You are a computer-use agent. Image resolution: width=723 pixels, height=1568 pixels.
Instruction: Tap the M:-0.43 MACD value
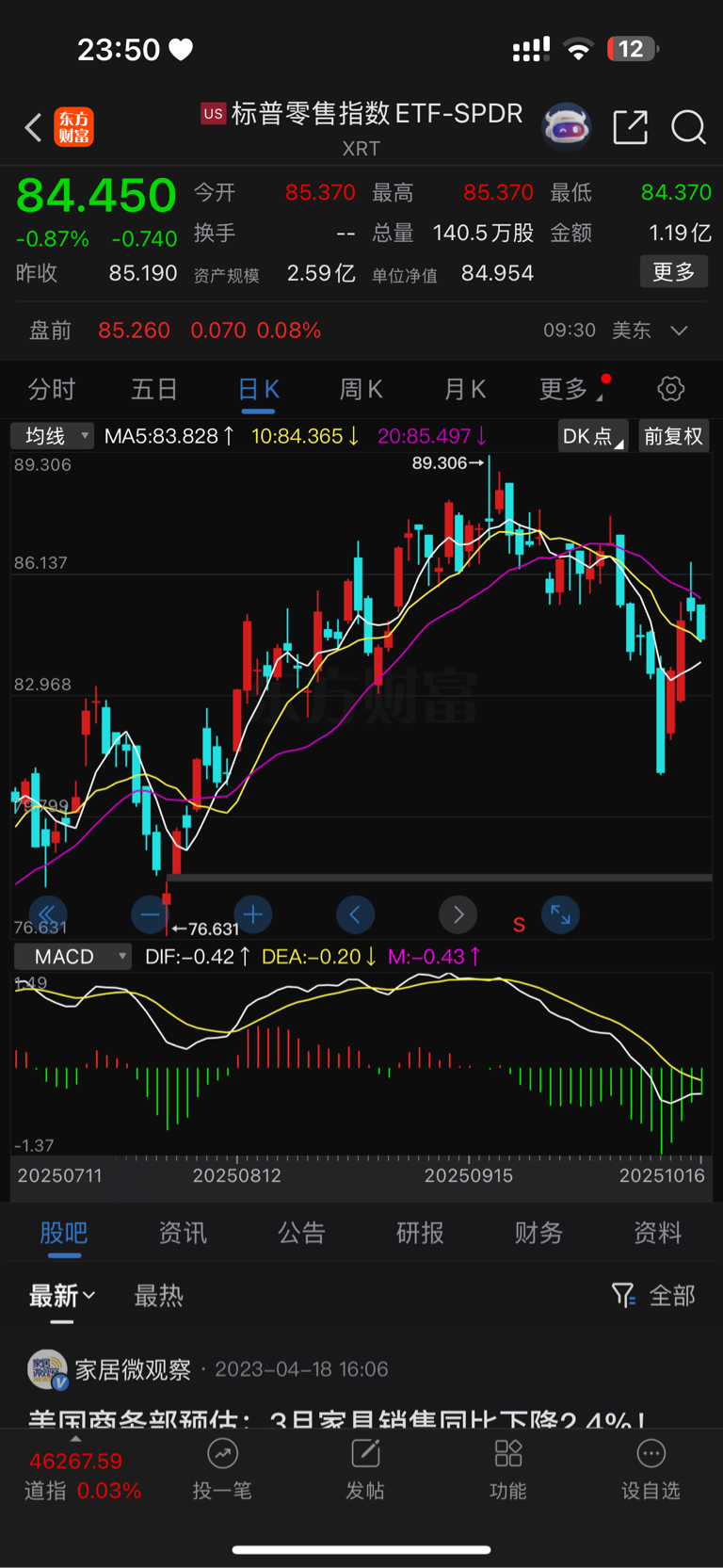434,957
